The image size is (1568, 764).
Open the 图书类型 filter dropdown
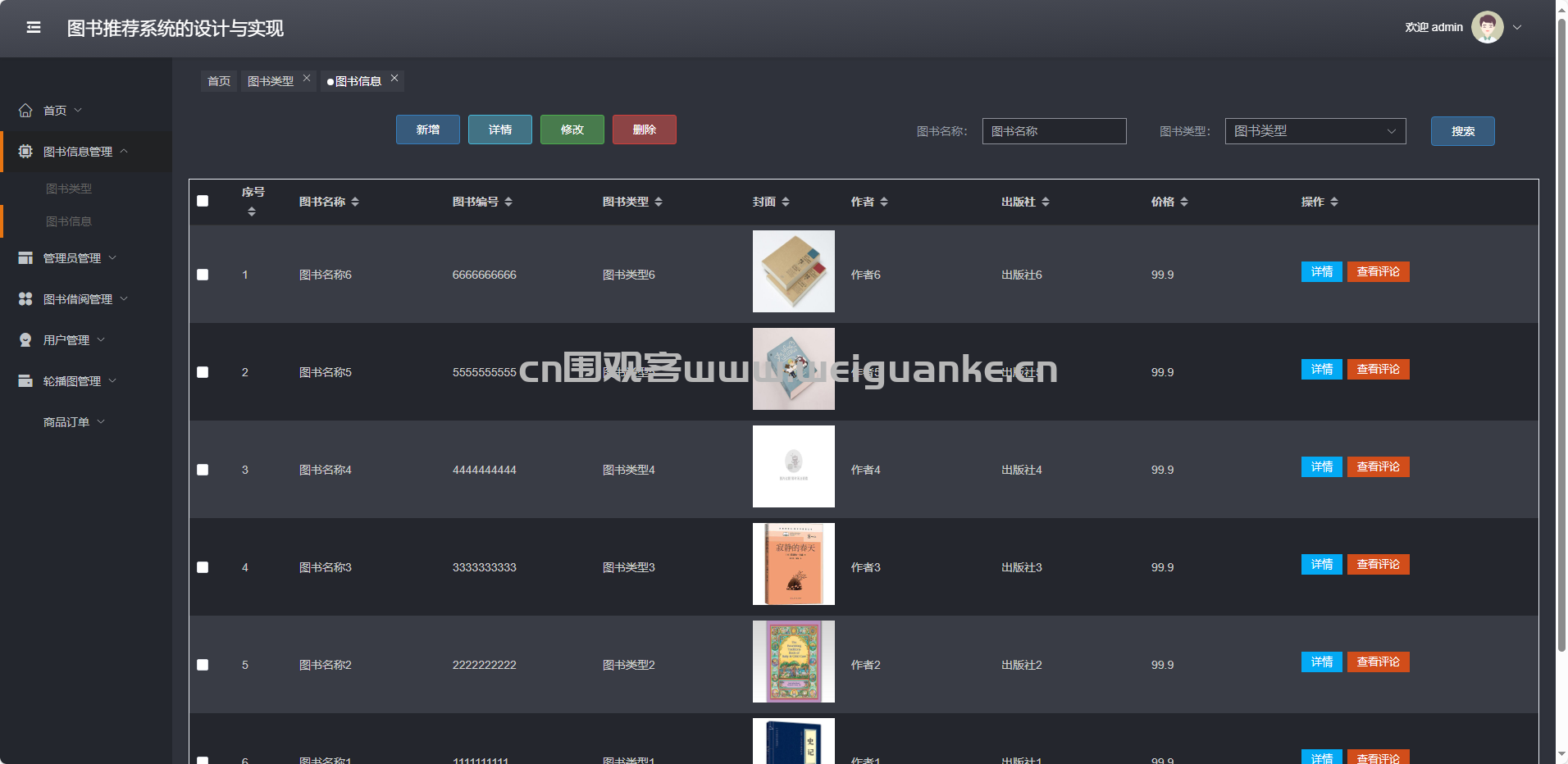pos(1315,131)
